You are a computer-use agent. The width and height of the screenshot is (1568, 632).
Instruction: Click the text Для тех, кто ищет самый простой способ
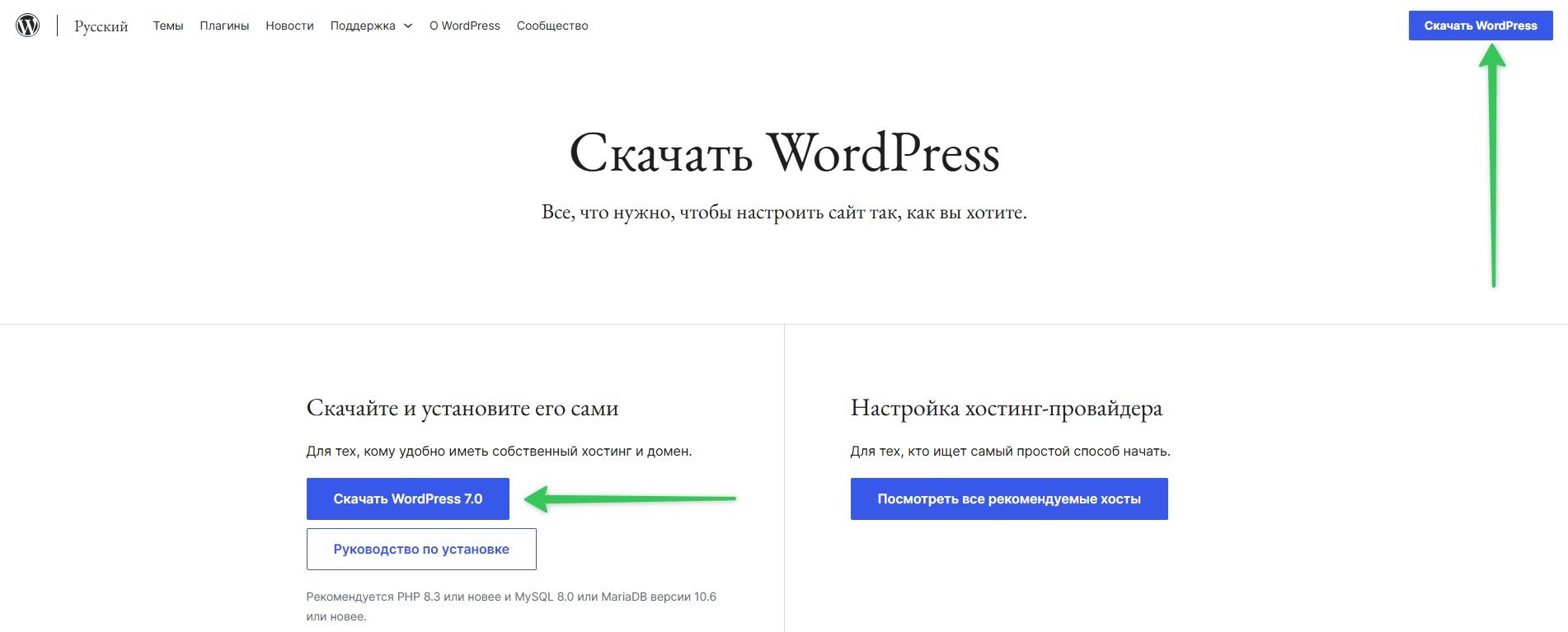(988, 452)
